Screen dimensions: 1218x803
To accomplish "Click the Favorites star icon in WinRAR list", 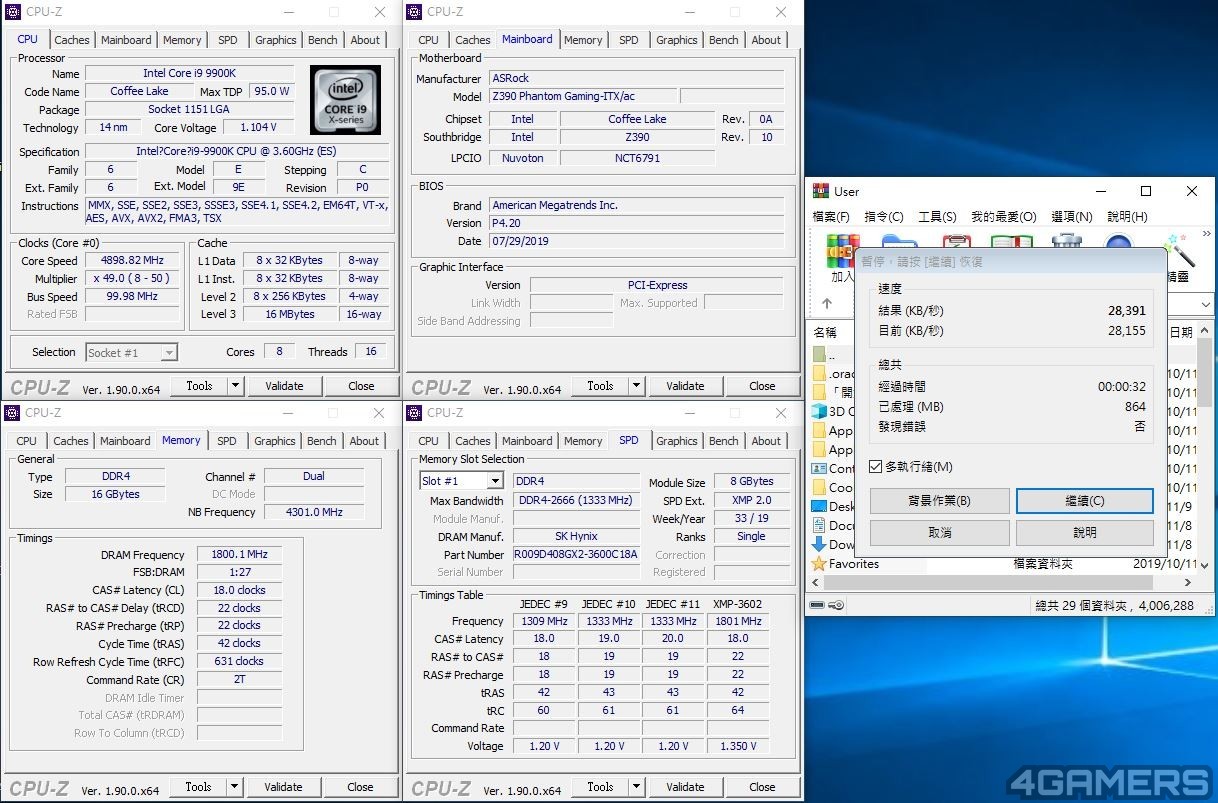I will point(819,564).
